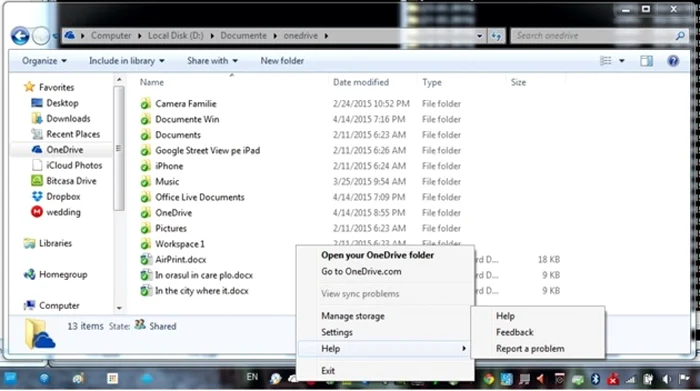Click the arrow after Documente in breadcrumb

click(x=275, y=36)
